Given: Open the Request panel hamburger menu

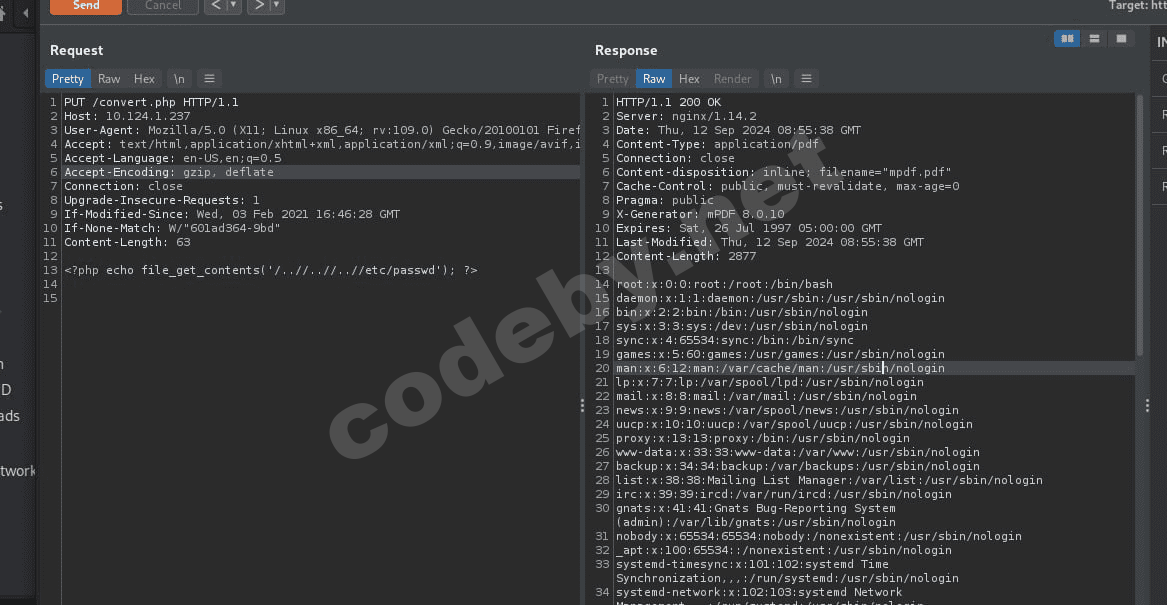Looking at the screenshot, I should point(209,79).
